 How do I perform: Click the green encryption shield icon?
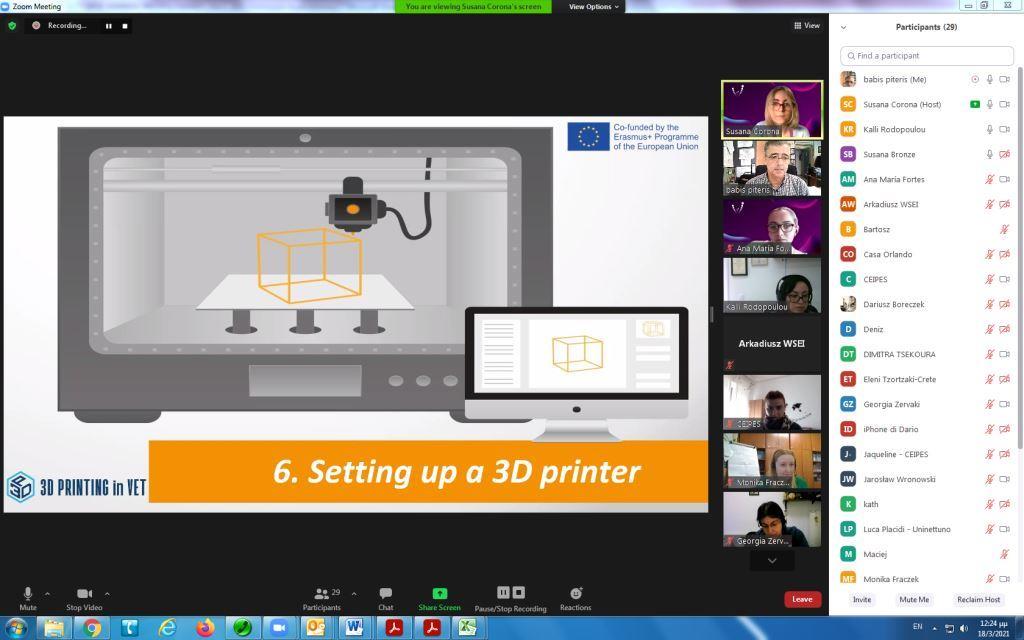click(x=12, y=26)
